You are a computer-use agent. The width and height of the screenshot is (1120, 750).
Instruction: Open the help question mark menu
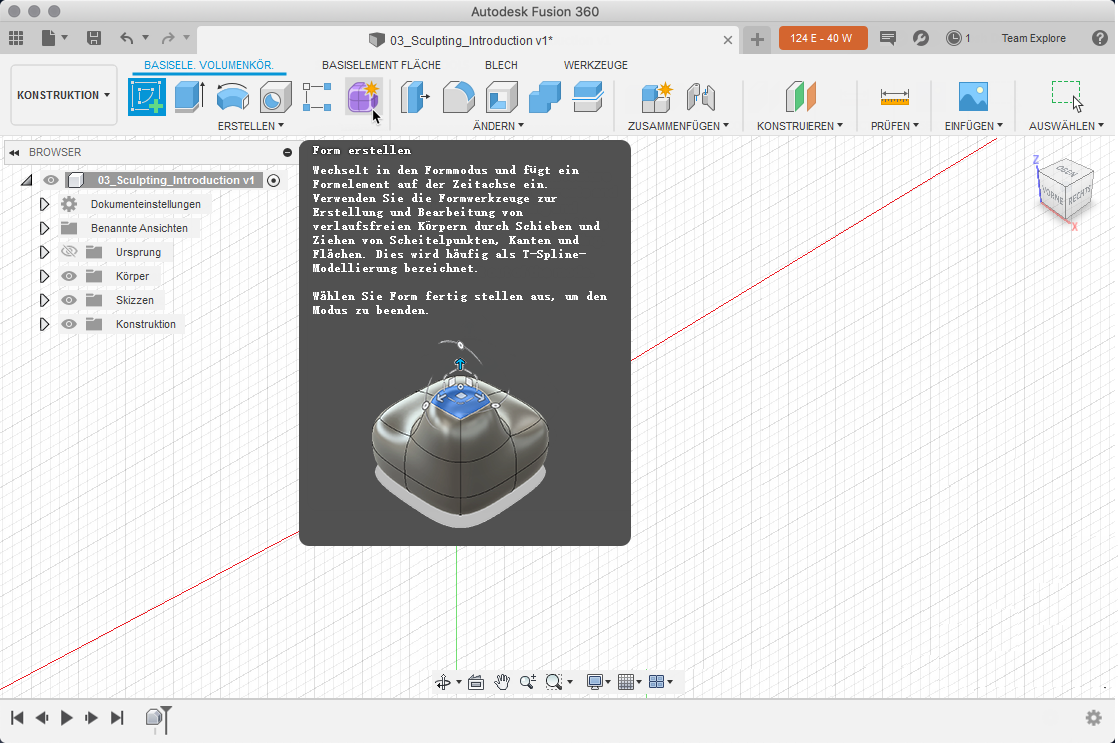[x=1100, y=39]
